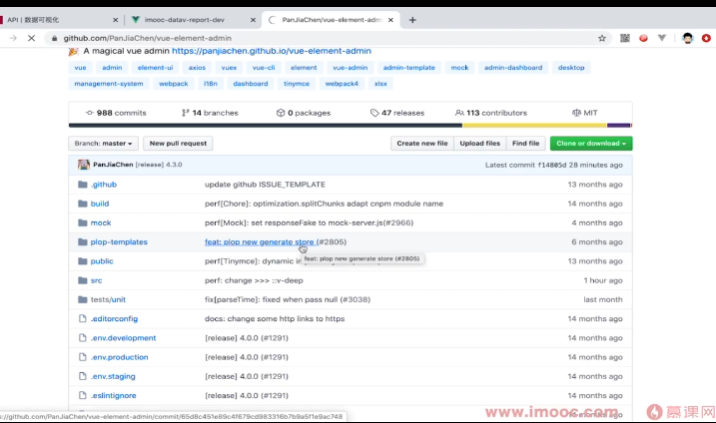Open the Branch: master dropdown
Image resolution: width=716 pixels, height=423 pixels.
(103, 143)
